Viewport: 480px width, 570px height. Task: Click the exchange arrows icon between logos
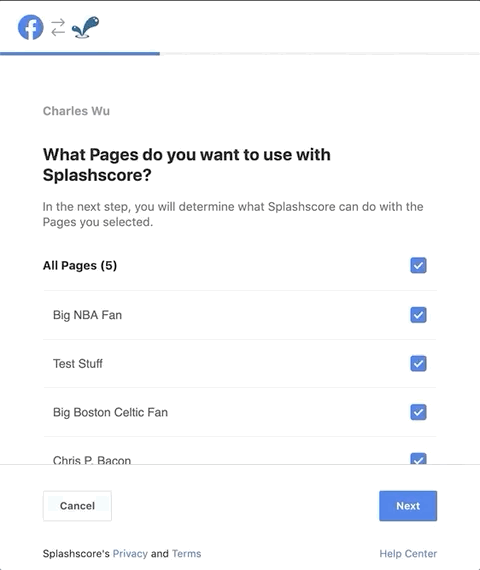point(58,27)
